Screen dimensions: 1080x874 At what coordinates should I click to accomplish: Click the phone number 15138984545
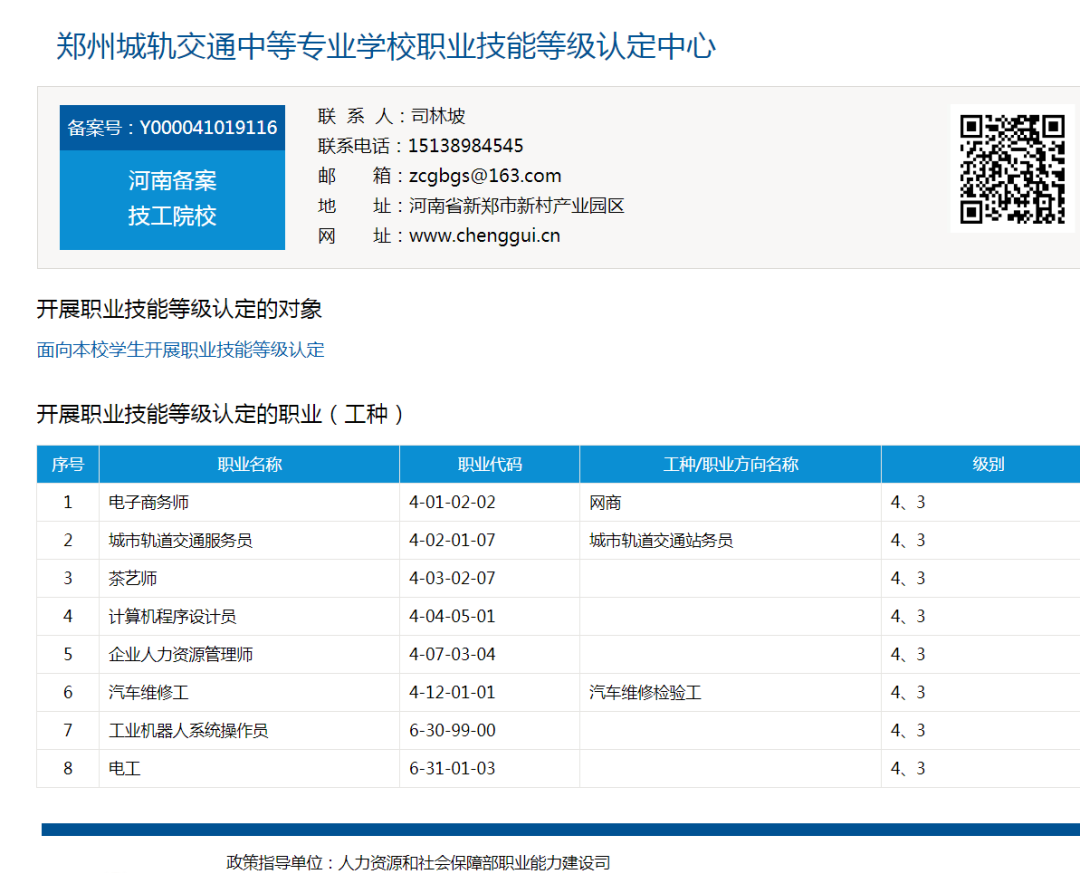click(x=465, y=146)
